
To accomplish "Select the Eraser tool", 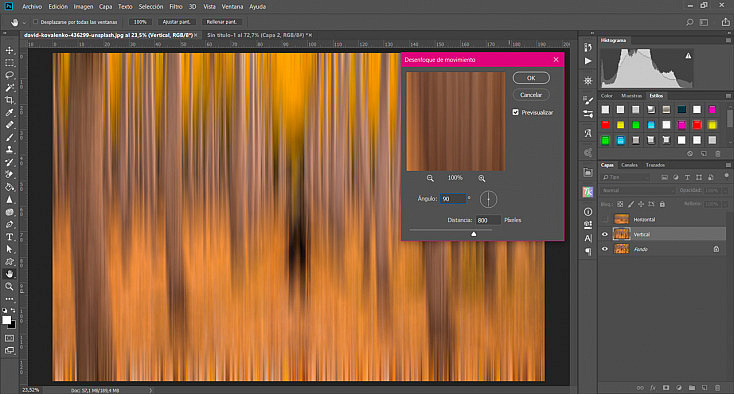I will tap(9, 175).
